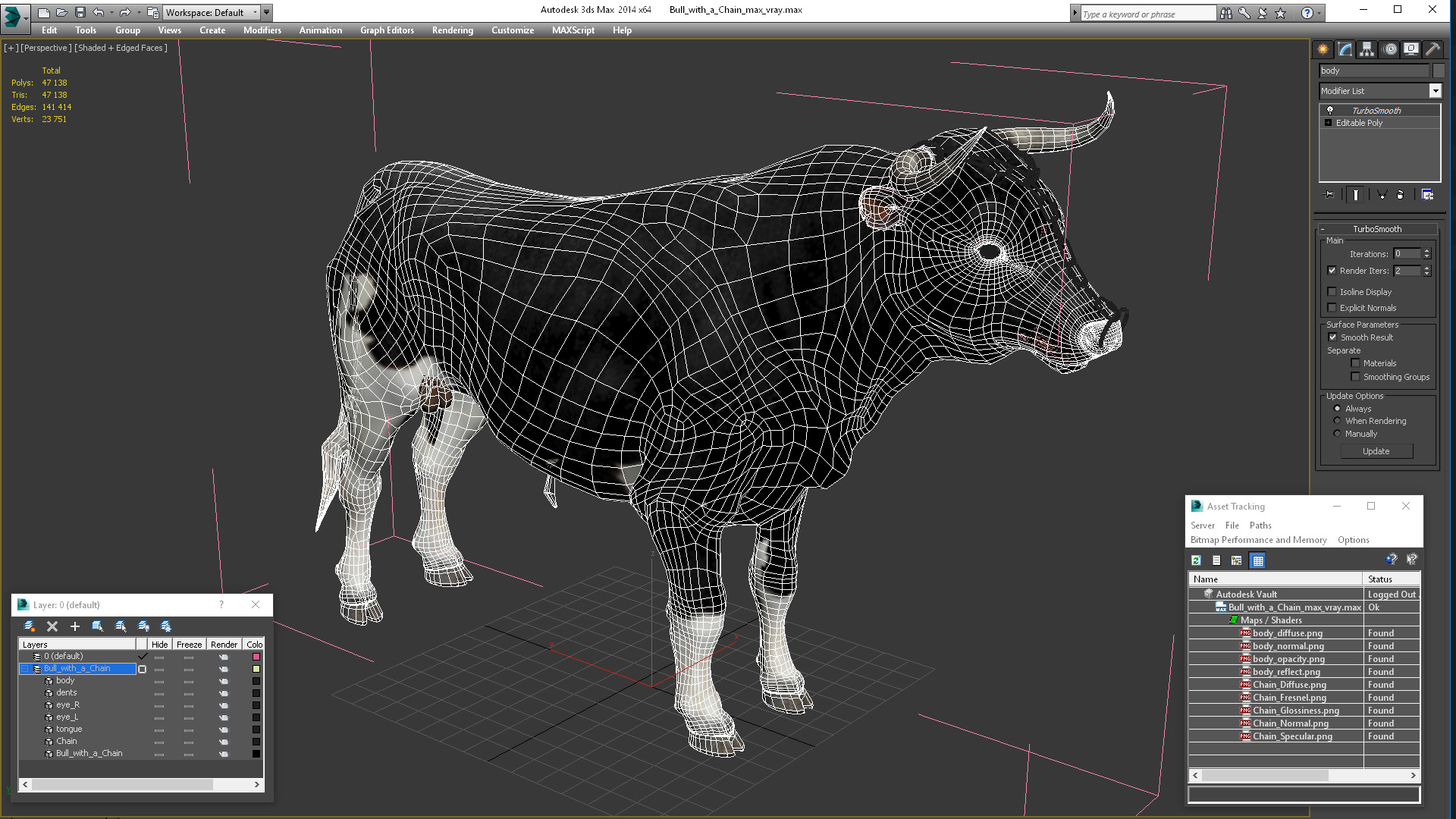
Task: Expand the Editable Poly stack entry
Action: click(1328, 123)
